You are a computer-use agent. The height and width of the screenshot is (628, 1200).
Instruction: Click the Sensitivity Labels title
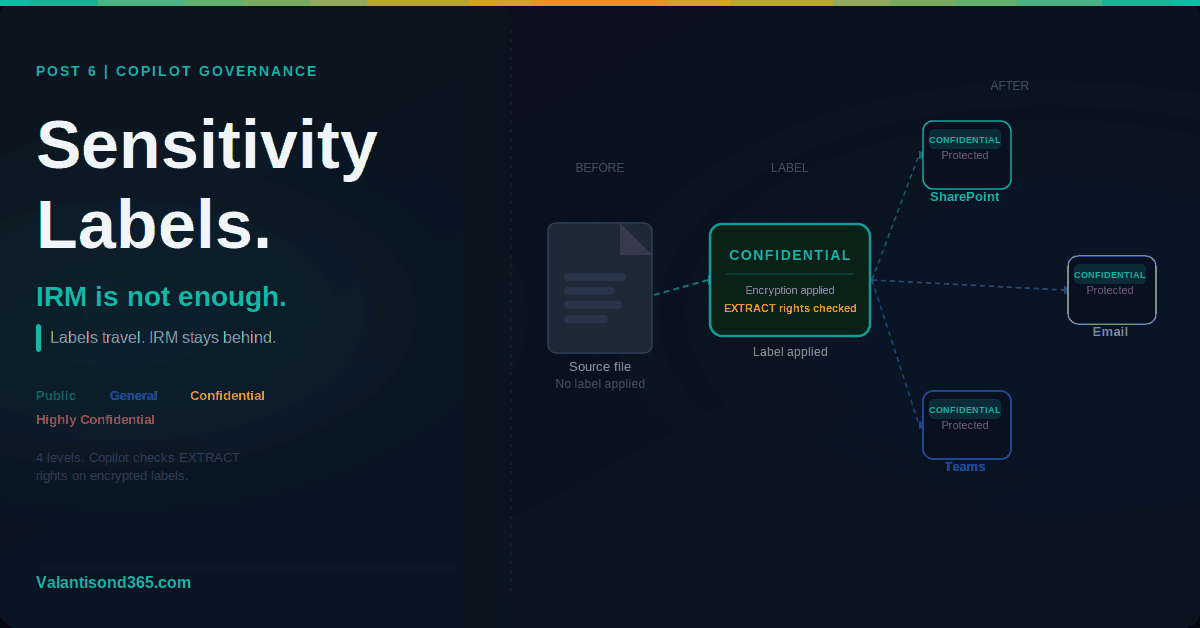pyautogui.click(x=206, y=184)
